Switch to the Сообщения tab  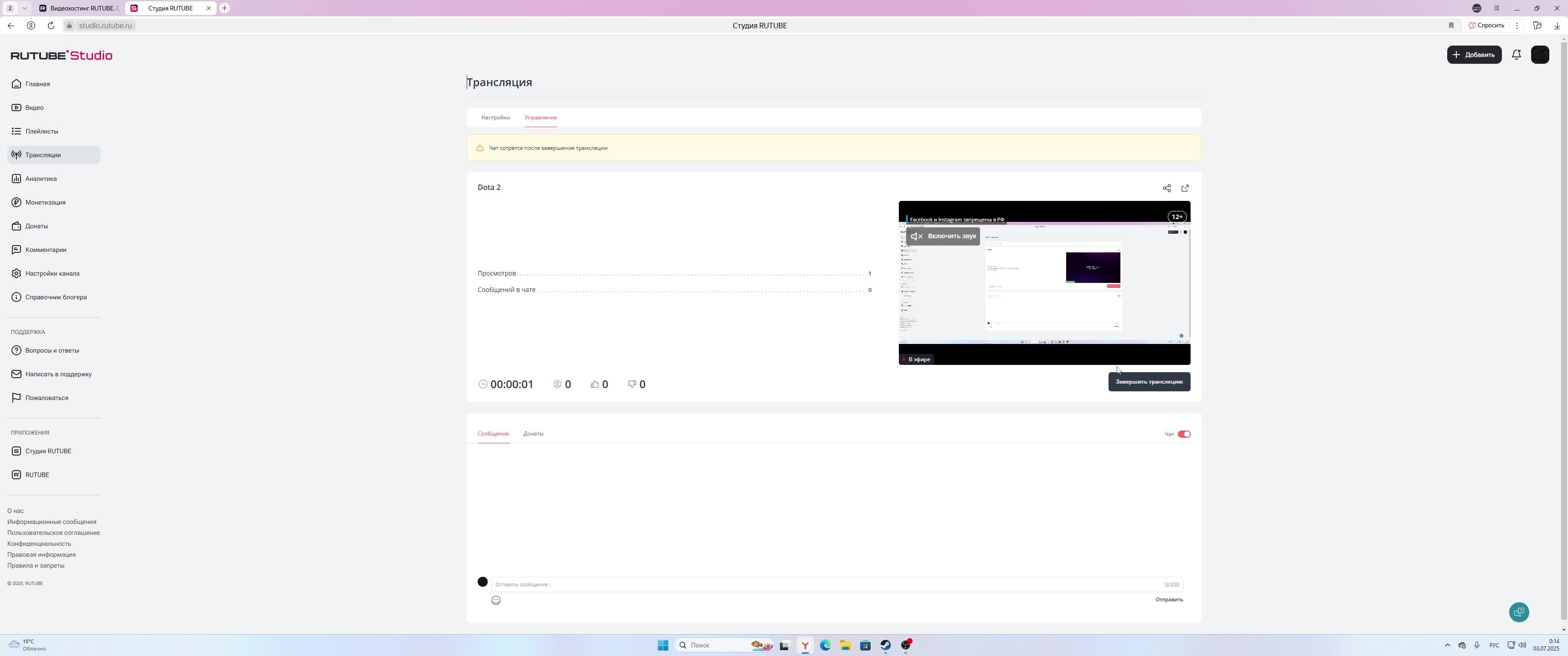click(x=492, y=434)
